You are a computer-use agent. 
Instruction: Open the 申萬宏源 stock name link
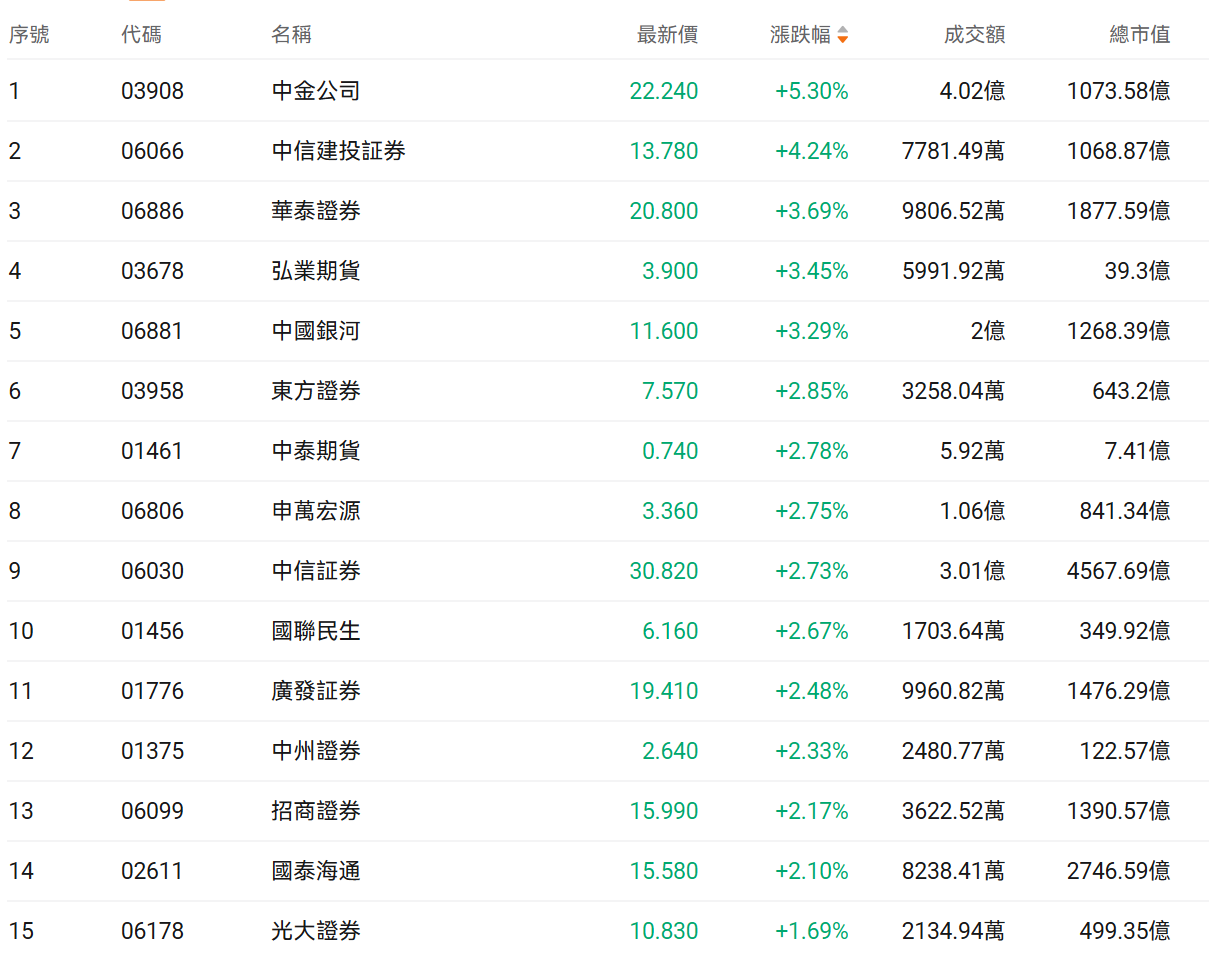click(x=315, y=511)
